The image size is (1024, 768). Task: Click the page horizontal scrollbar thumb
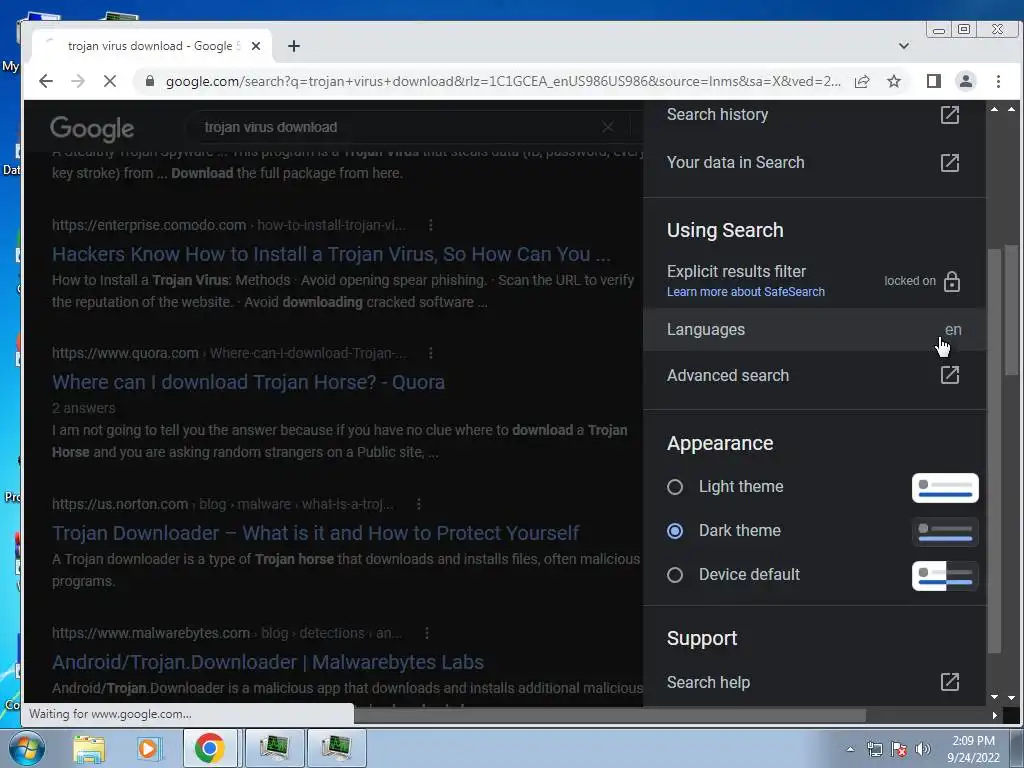tap(611, 716)
